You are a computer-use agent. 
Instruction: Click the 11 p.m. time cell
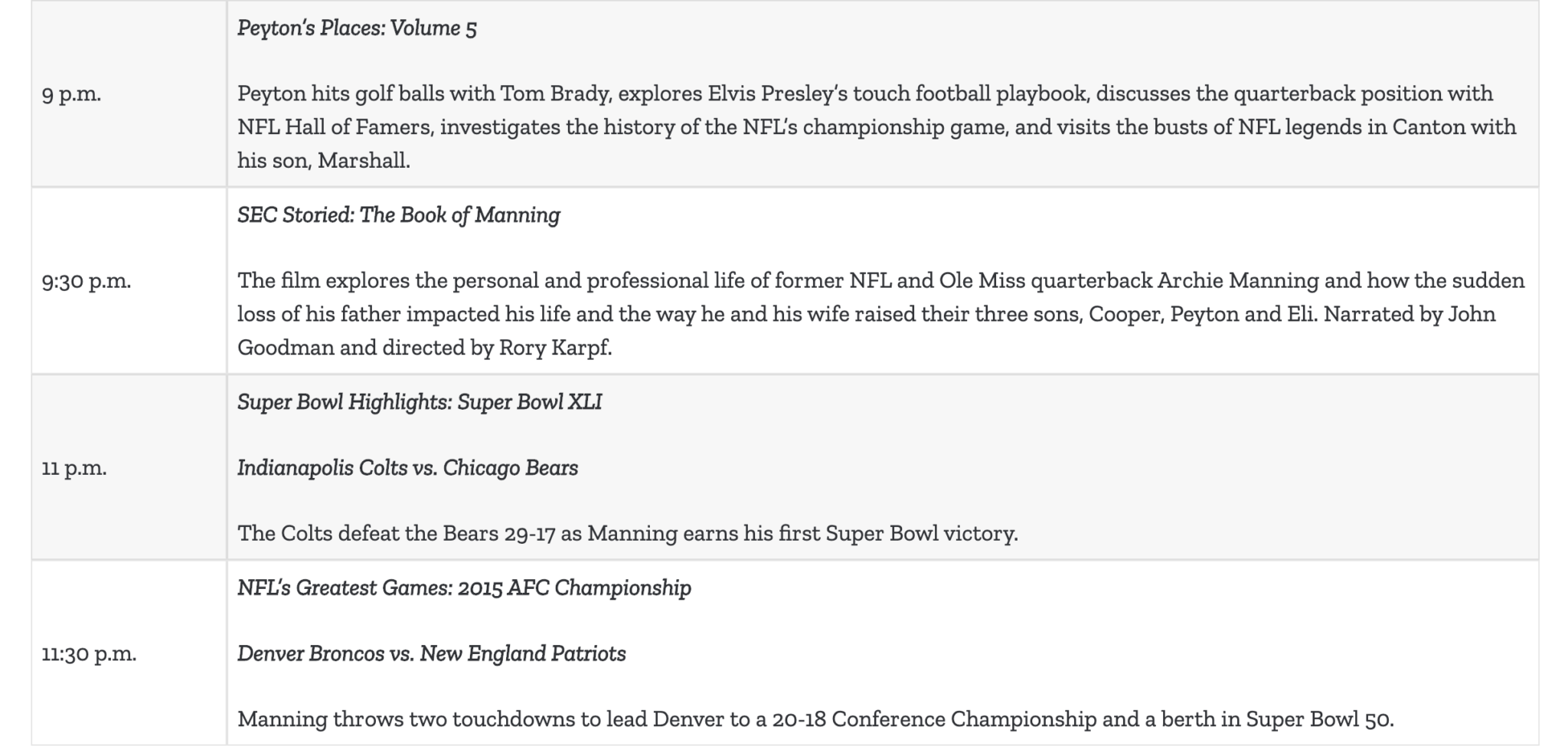point(129,467)
